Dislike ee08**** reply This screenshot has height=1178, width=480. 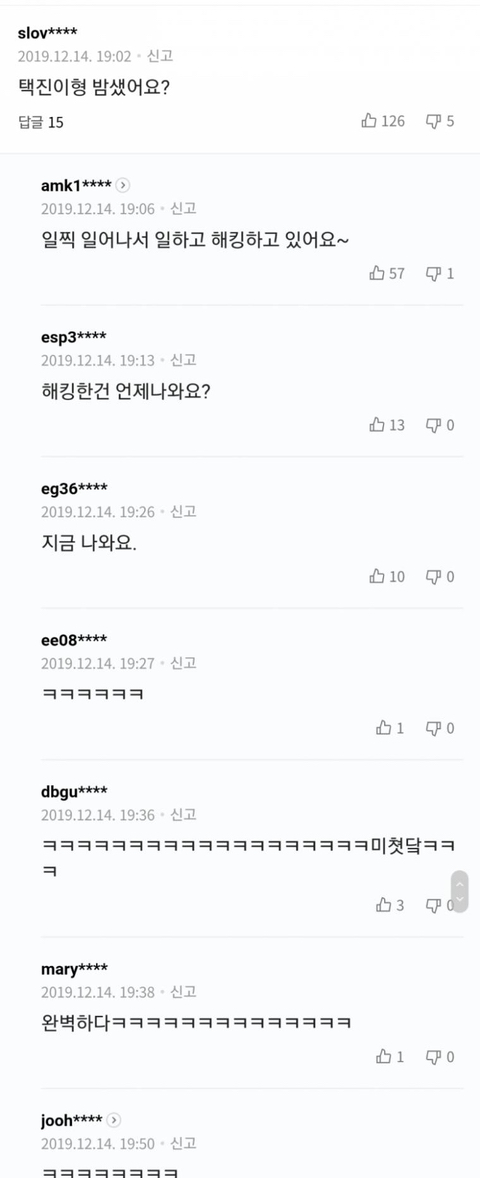tap(440, 728)
